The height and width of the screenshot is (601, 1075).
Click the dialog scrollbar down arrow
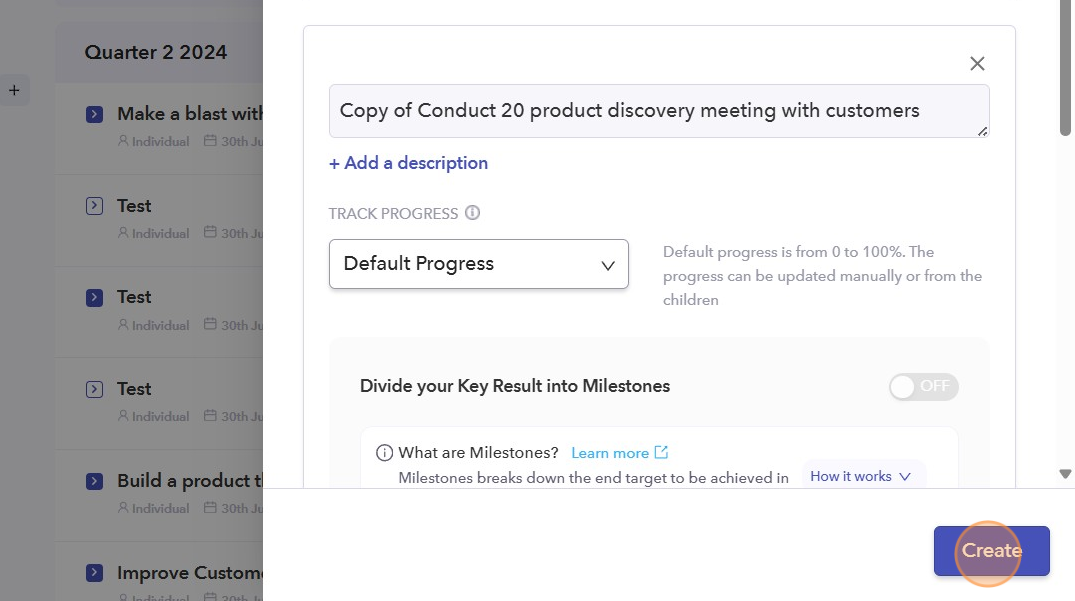[x=1065, y=474]
